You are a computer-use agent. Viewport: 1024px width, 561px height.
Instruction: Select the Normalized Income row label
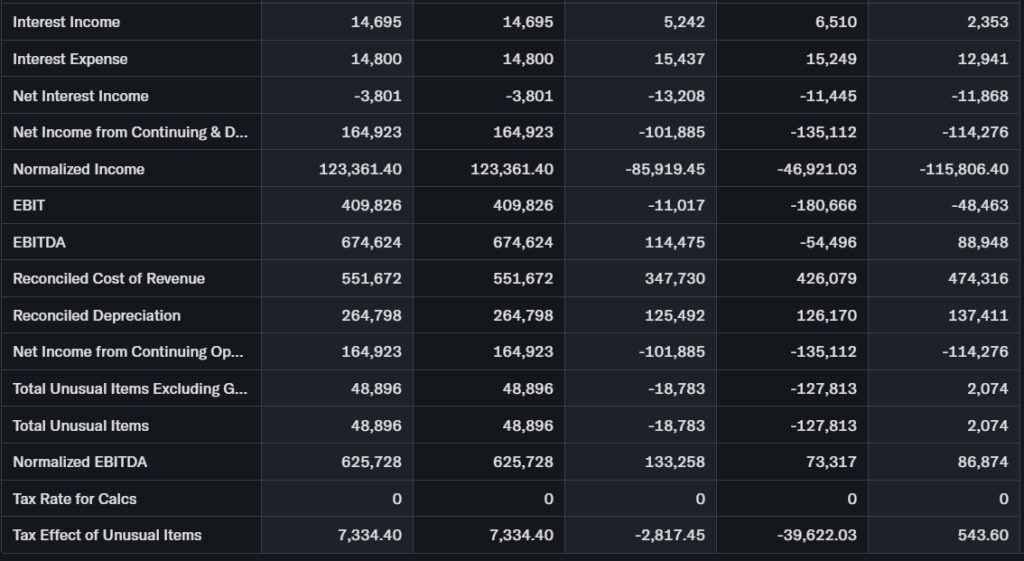click(x=78, y=169)
